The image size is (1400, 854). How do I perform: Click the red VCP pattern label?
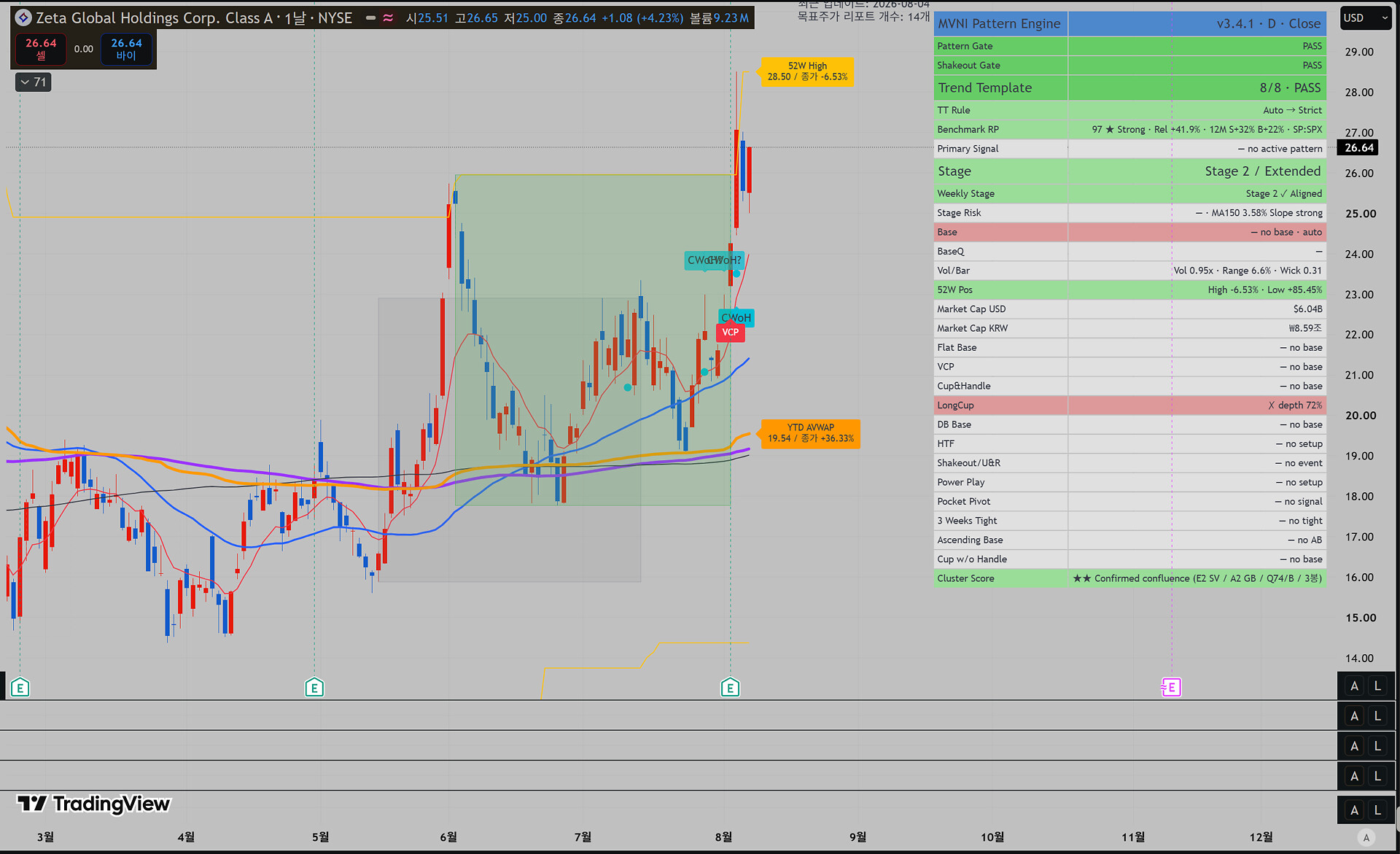(x=730, y=333)
